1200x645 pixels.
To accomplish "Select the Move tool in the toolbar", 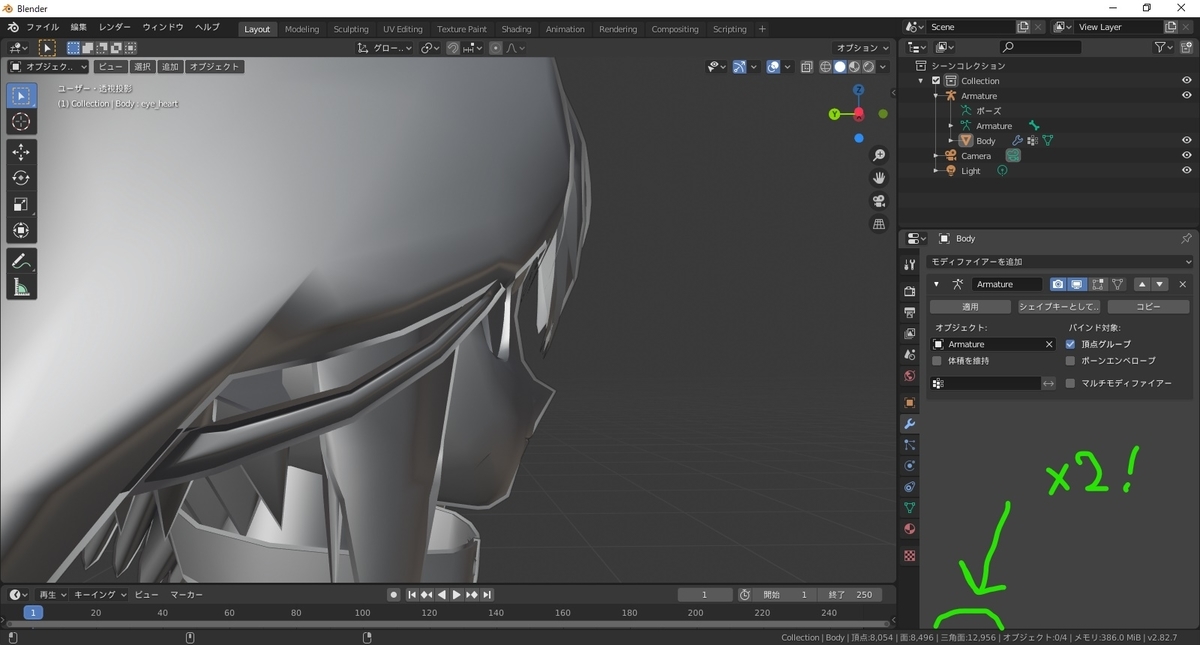I will click(21, 152).
